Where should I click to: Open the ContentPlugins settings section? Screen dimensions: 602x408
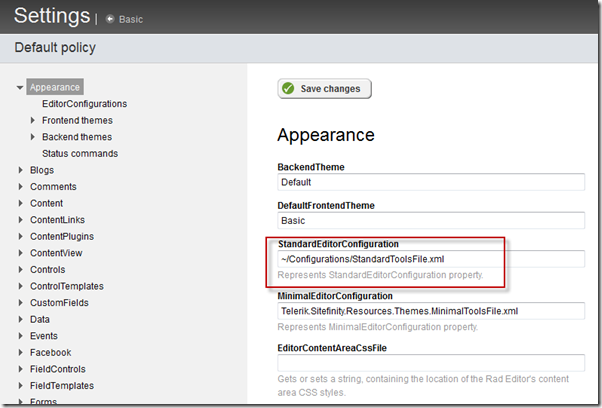tap(62, 237)
